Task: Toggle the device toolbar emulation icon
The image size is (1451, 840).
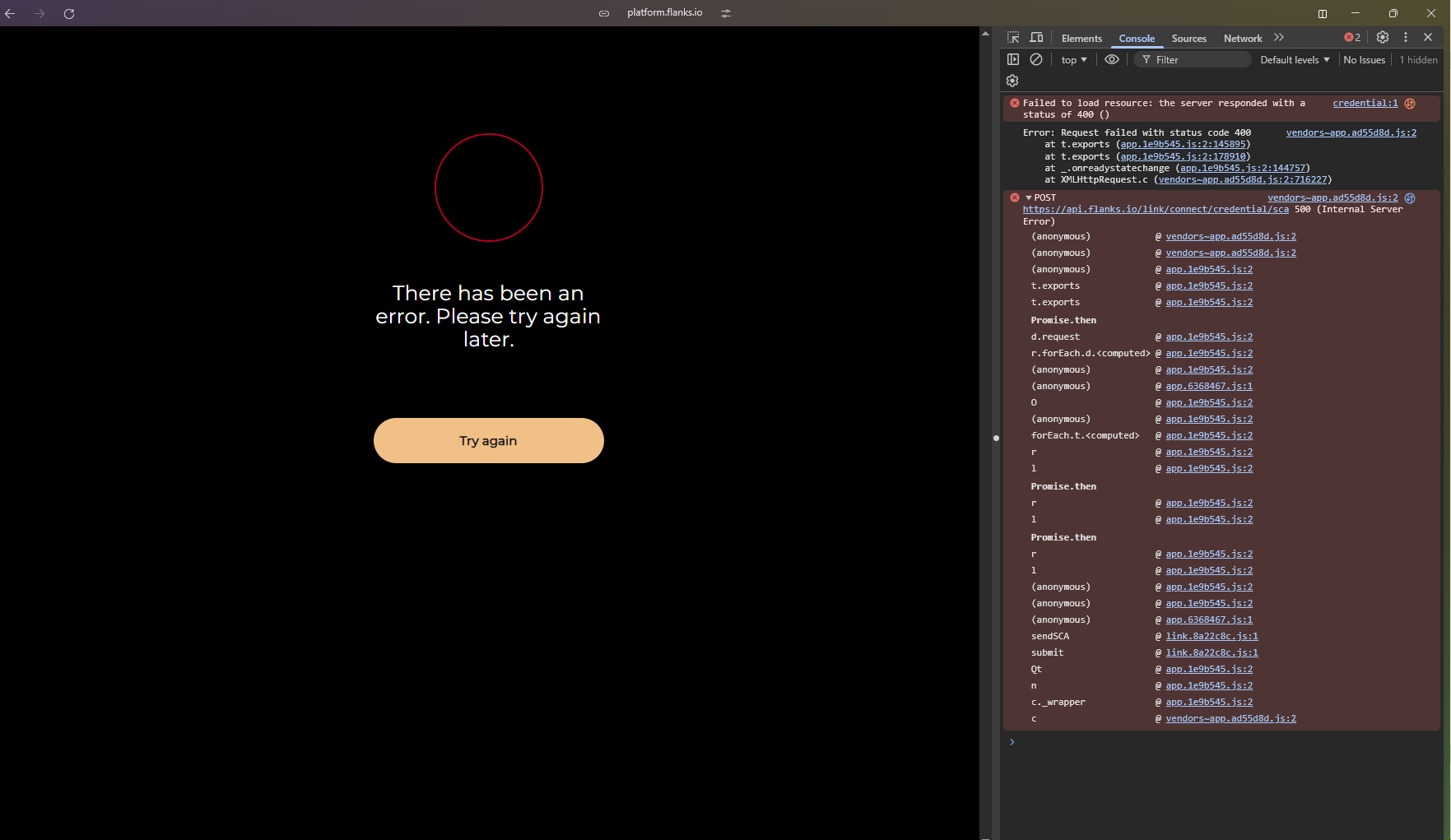Action: [1036, 38]
